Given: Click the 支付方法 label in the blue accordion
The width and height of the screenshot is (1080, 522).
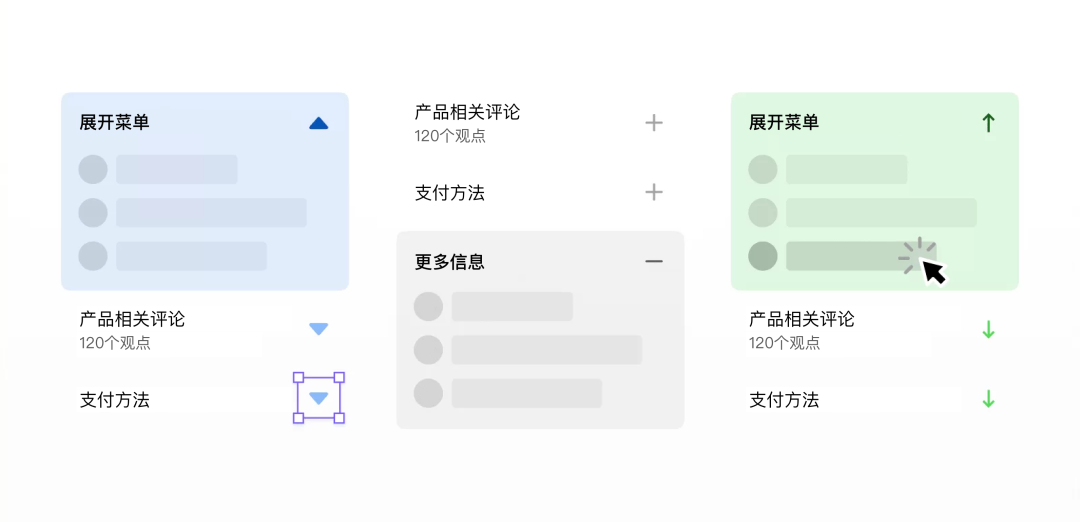Looking at the screenshot, I should click(115, 400).
